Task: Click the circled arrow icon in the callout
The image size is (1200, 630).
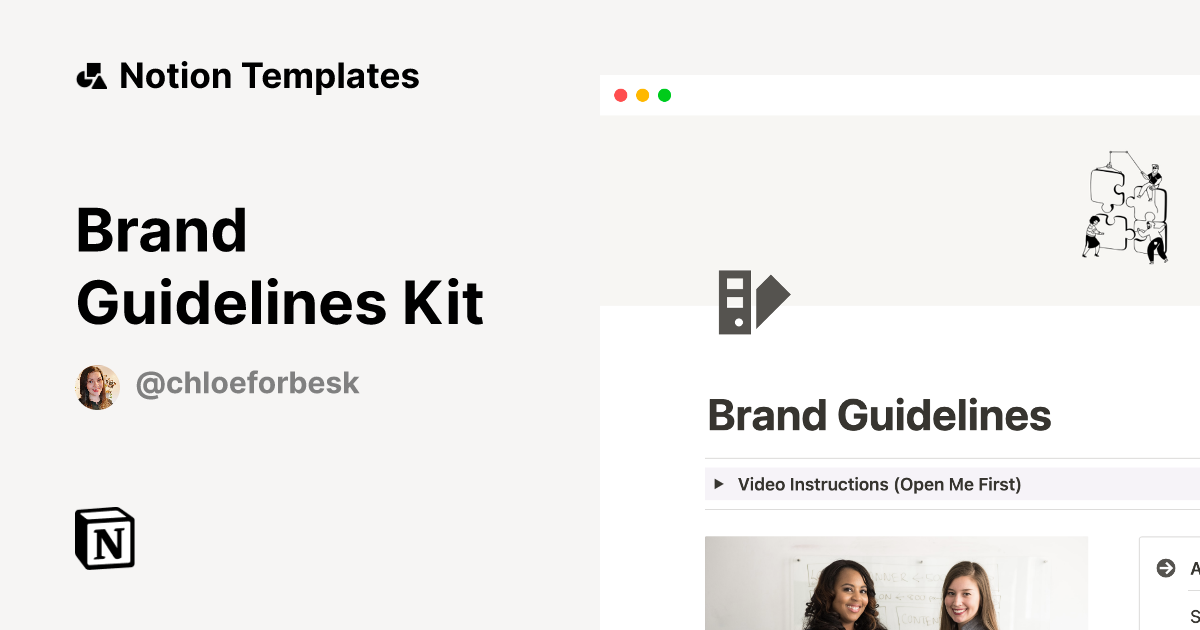Action: click(1166, 567)
